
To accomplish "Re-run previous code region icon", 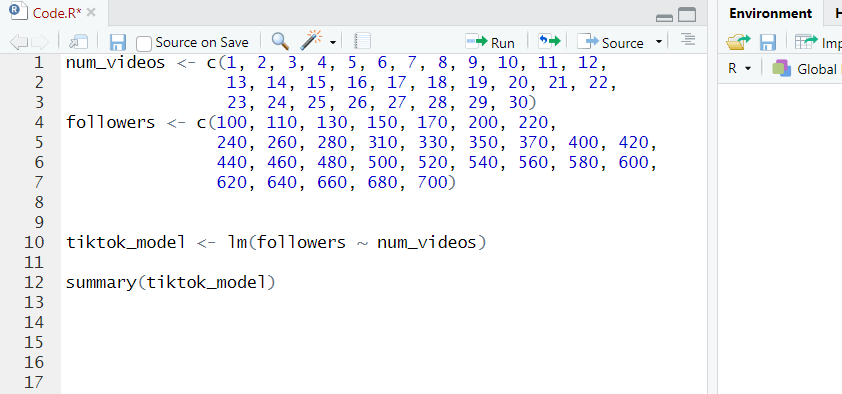I will (x=549, y=41).
